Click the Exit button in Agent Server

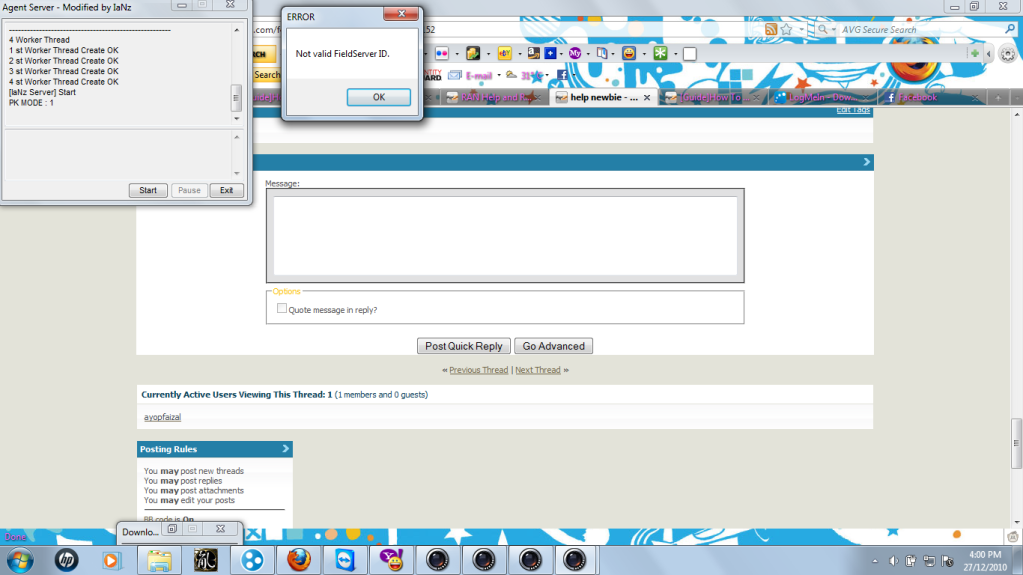pos(226,190)
